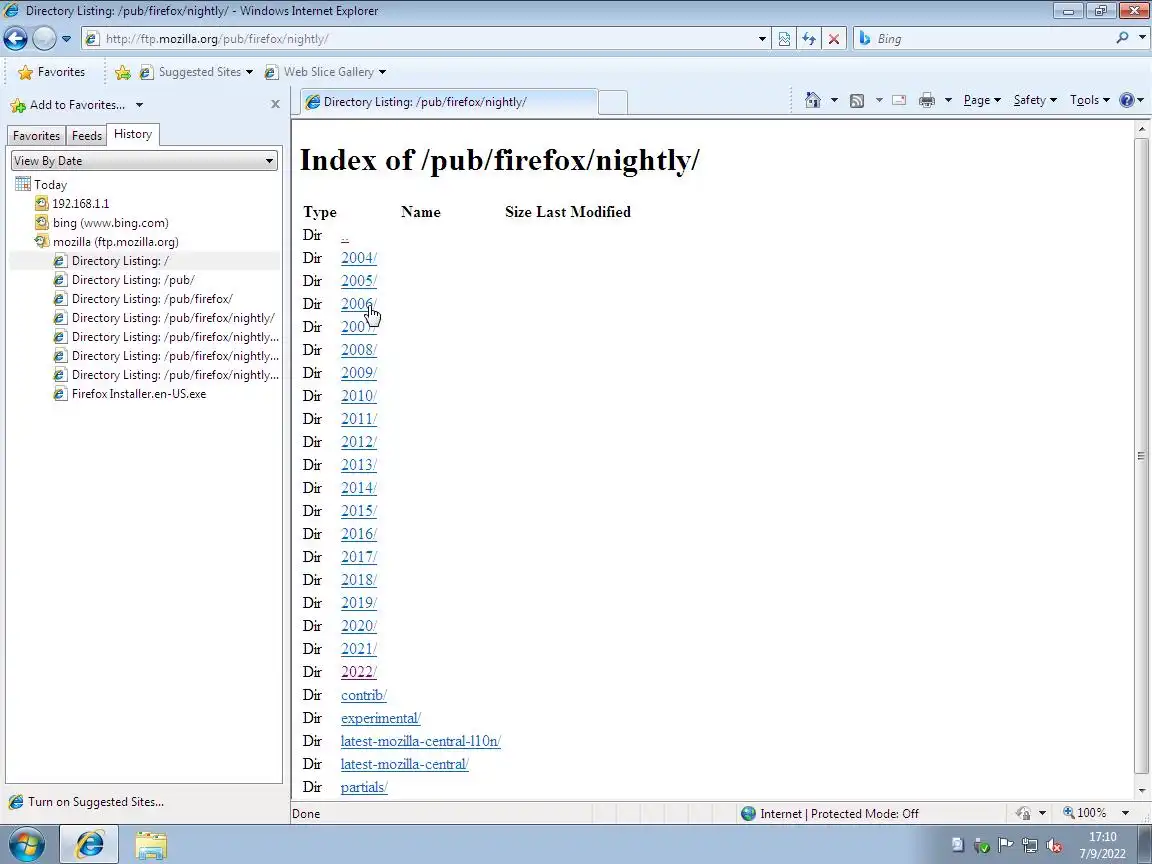Select the Directory Listing browser tab
The width and height of the screenshot is (1152, 864).
click(x=449, y=102)
